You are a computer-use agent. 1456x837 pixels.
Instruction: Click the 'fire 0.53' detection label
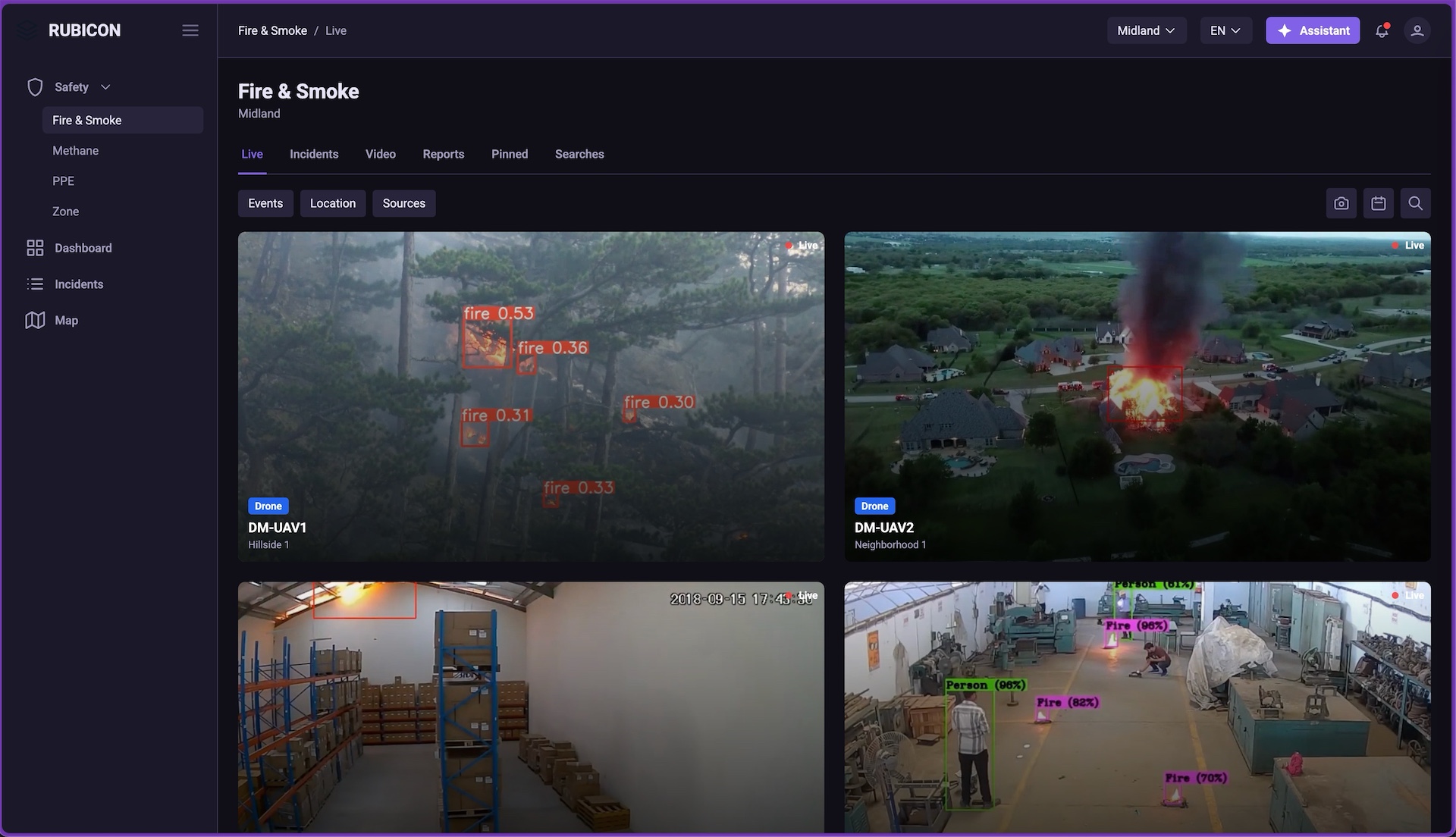click(499, 313)
